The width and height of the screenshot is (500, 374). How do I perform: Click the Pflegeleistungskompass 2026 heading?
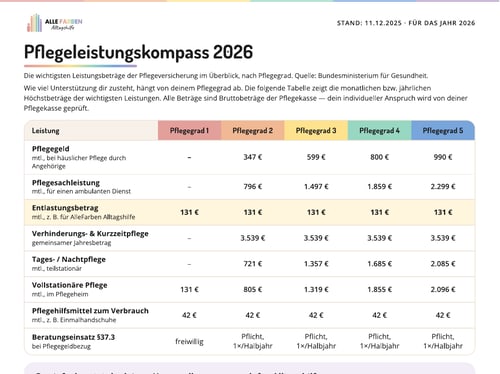[x=138, y=52]
